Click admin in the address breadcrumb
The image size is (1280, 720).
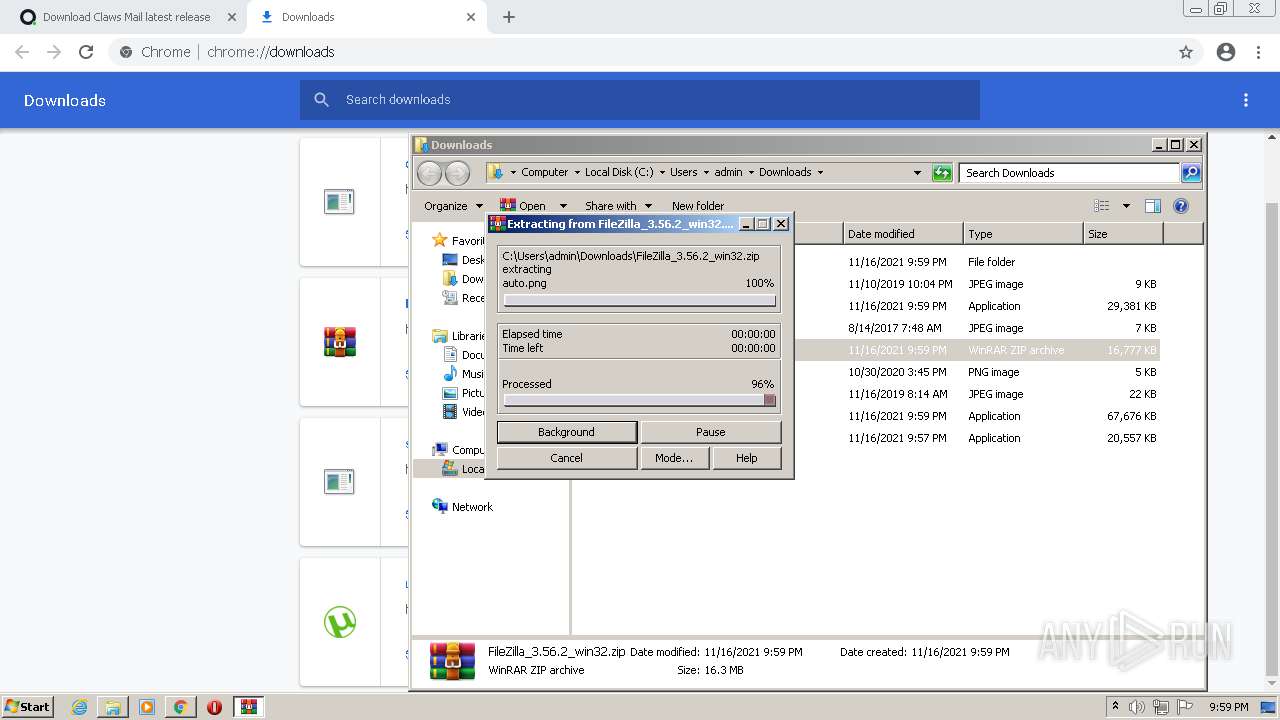click(728, 172)
